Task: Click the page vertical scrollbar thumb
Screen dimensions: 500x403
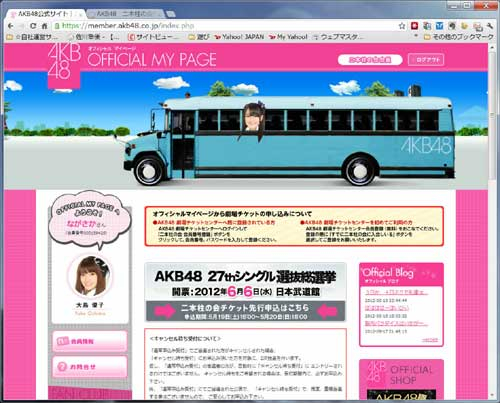Action: [492, 115]
